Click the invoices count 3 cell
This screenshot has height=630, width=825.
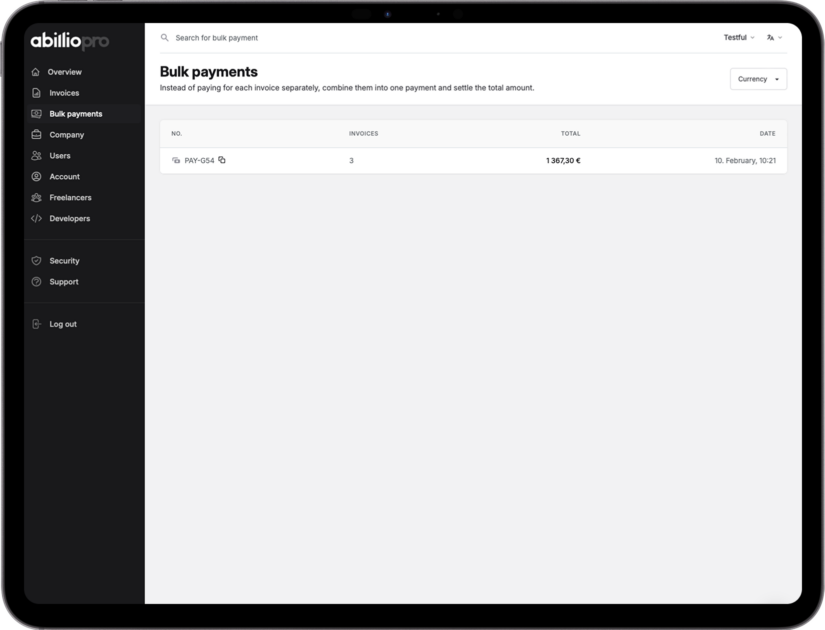[x=351, y=161]
